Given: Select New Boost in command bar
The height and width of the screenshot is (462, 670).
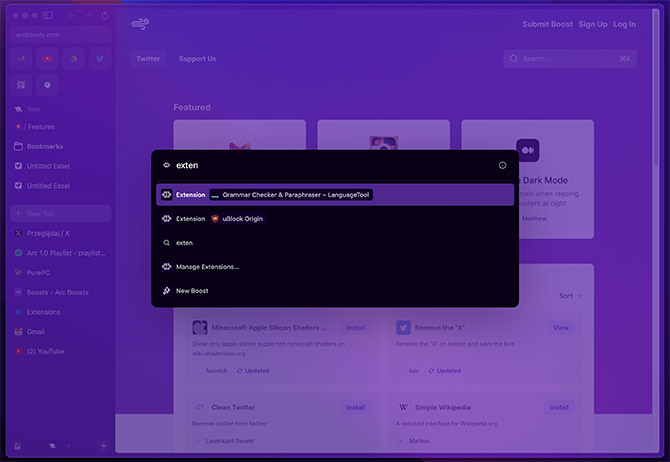Looking at the screenshot, I should 335,291.
